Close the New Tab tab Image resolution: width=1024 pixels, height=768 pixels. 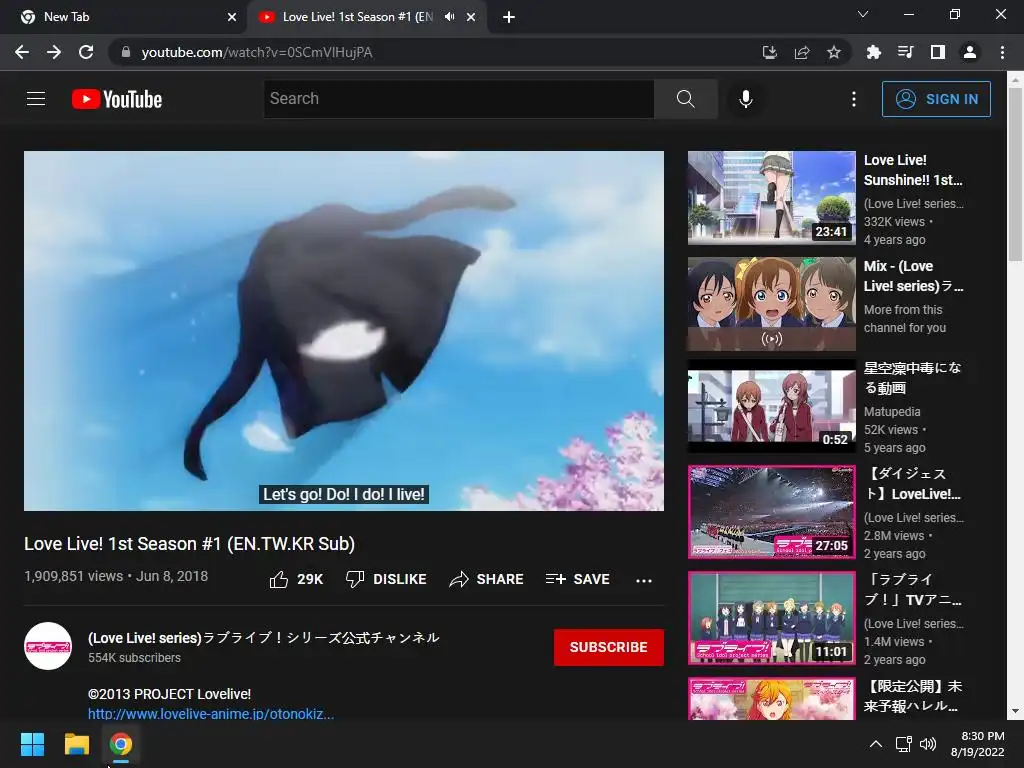pos(232,17)
